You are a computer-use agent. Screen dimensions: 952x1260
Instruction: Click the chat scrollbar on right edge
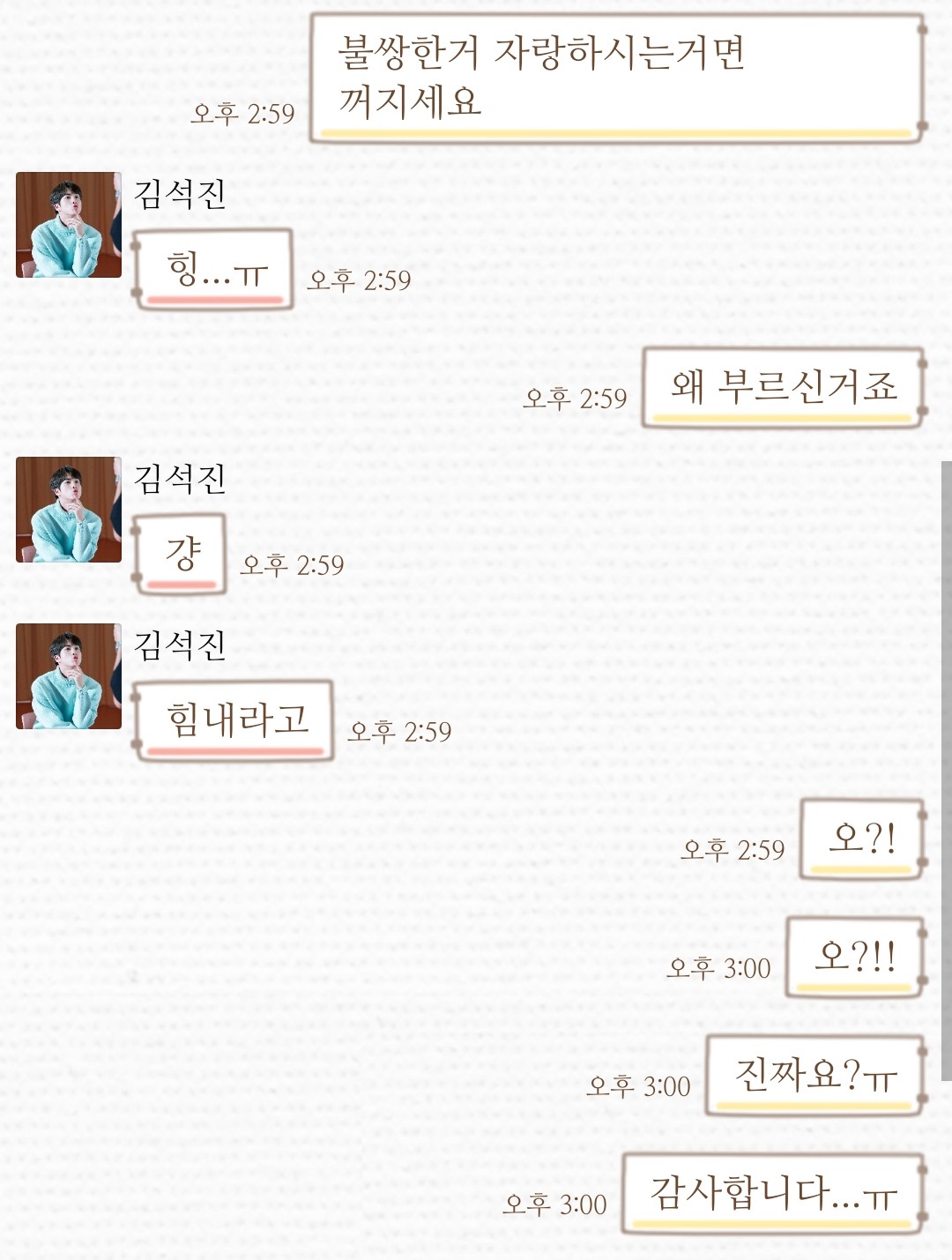click(947, 770)
